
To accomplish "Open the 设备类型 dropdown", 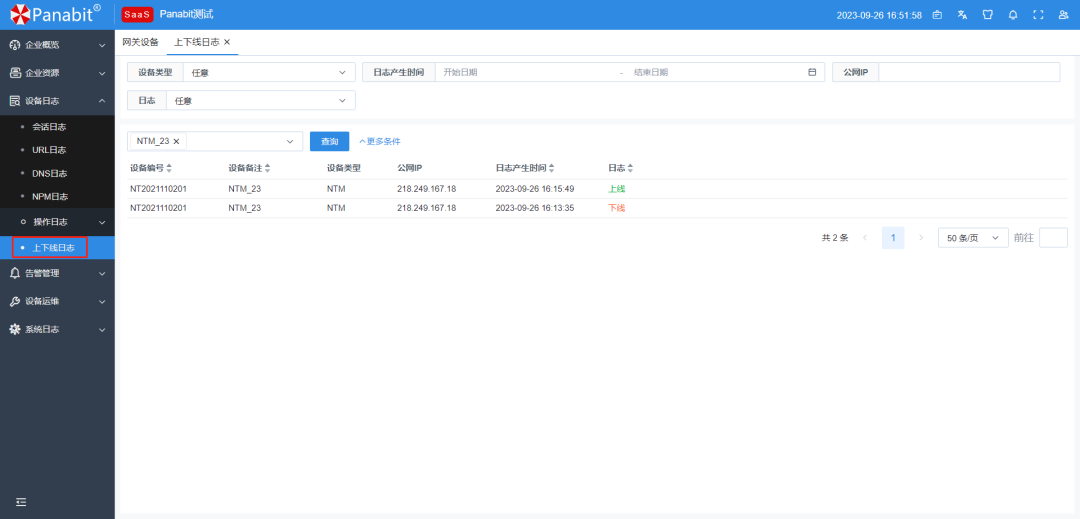I will tap(269, 72).
